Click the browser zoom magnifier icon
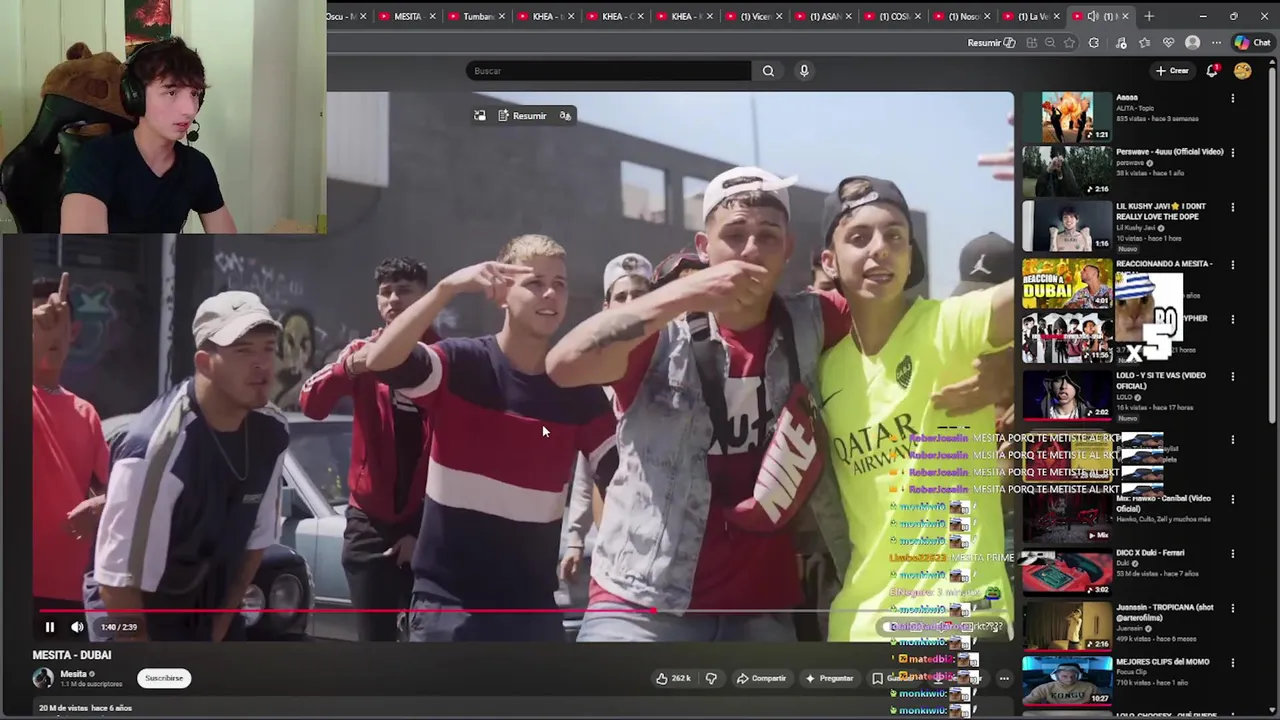Image resolution: width=1280 pixels, height=720 pixels. [x=1050, y=43]
